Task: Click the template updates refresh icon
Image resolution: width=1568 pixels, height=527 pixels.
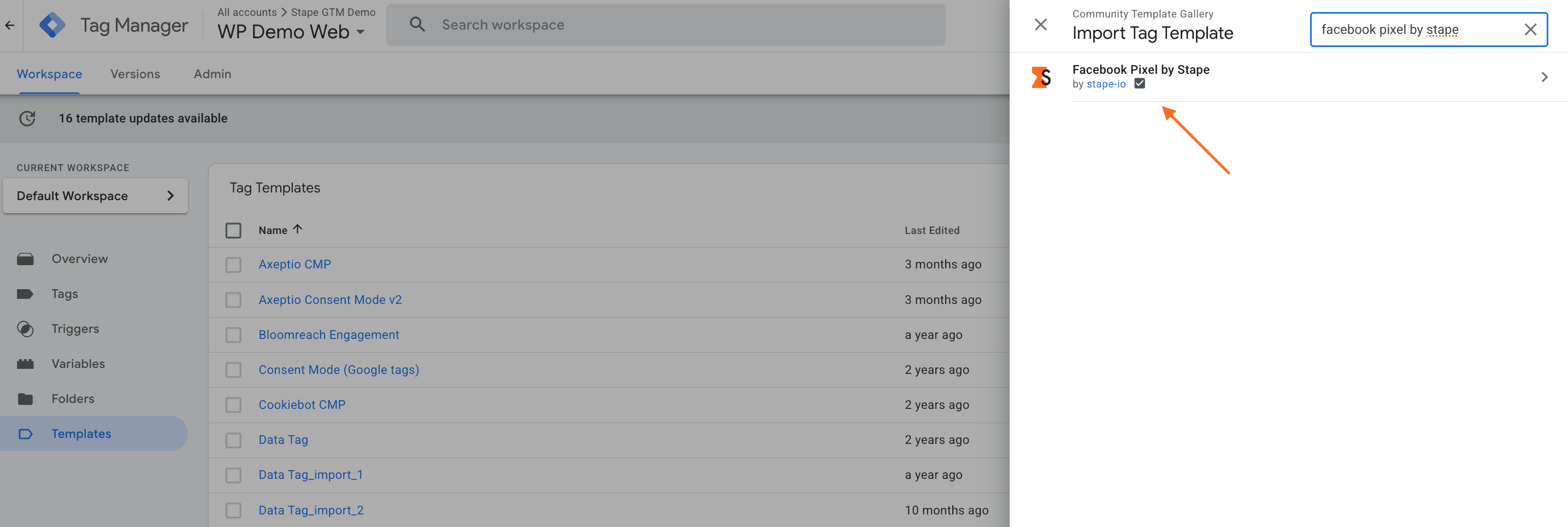Action: pos(27,118)
